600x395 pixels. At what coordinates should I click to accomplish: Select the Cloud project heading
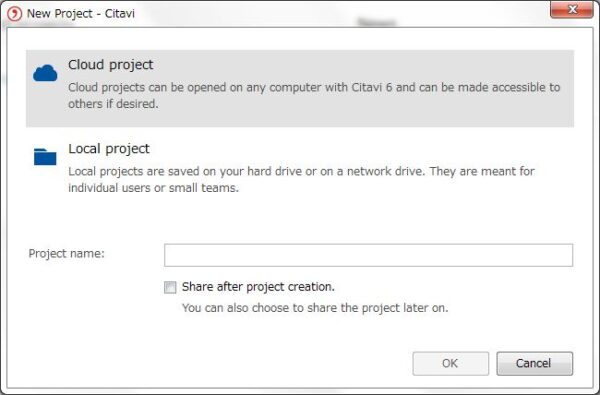point(111,65)
